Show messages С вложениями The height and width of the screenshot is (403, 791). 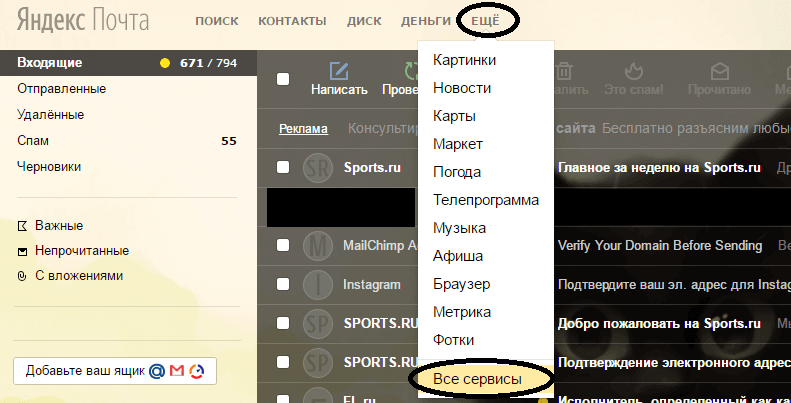pyautogui.click(x=79, y=276)
